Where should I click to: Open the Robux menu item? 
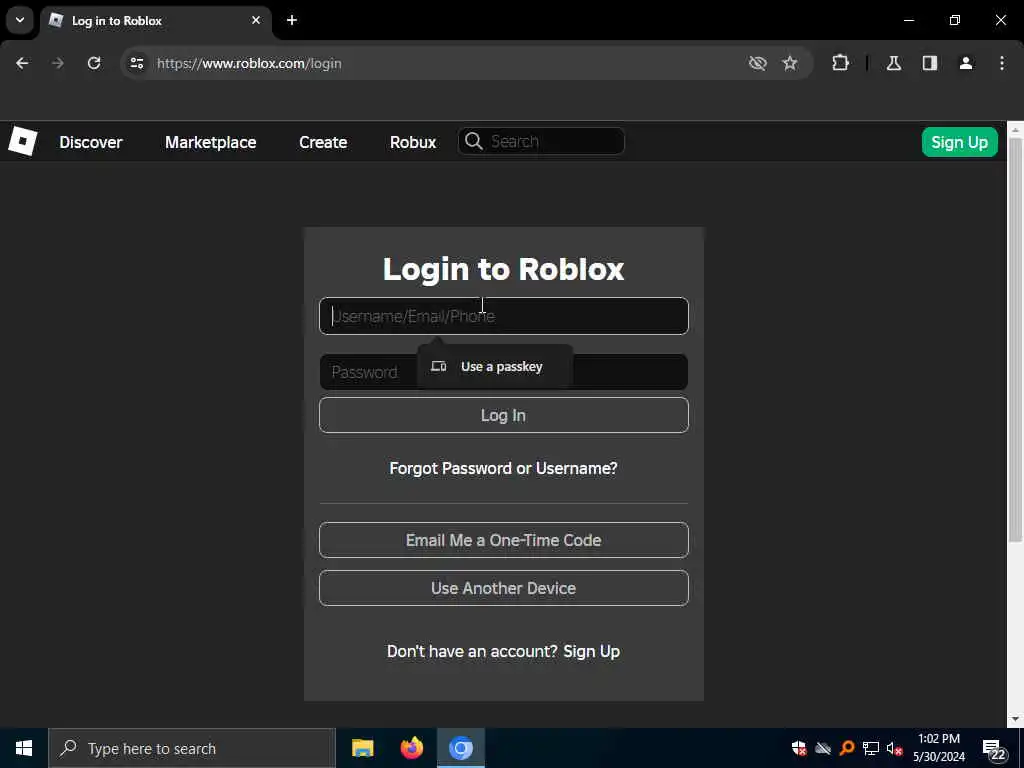click(413, 142)
